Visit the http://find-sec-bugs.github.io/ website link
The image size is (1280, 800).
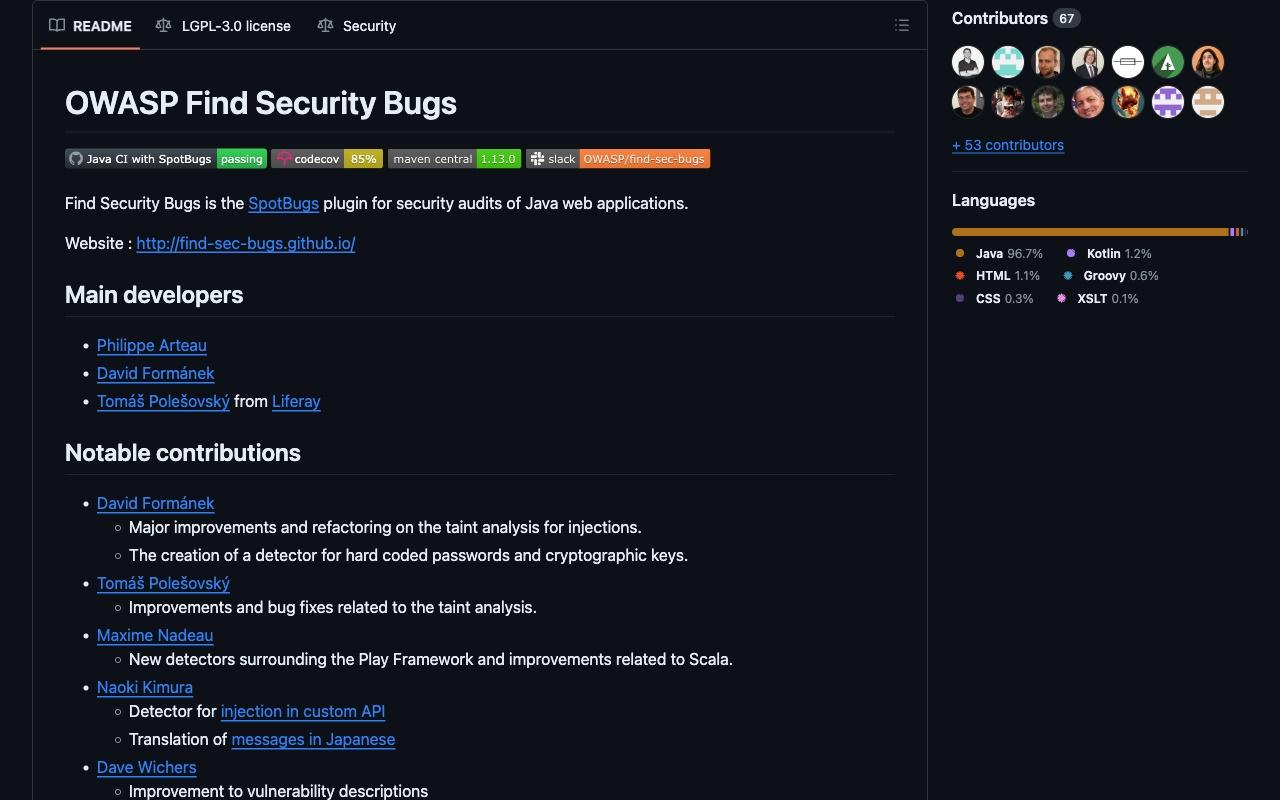246,243
